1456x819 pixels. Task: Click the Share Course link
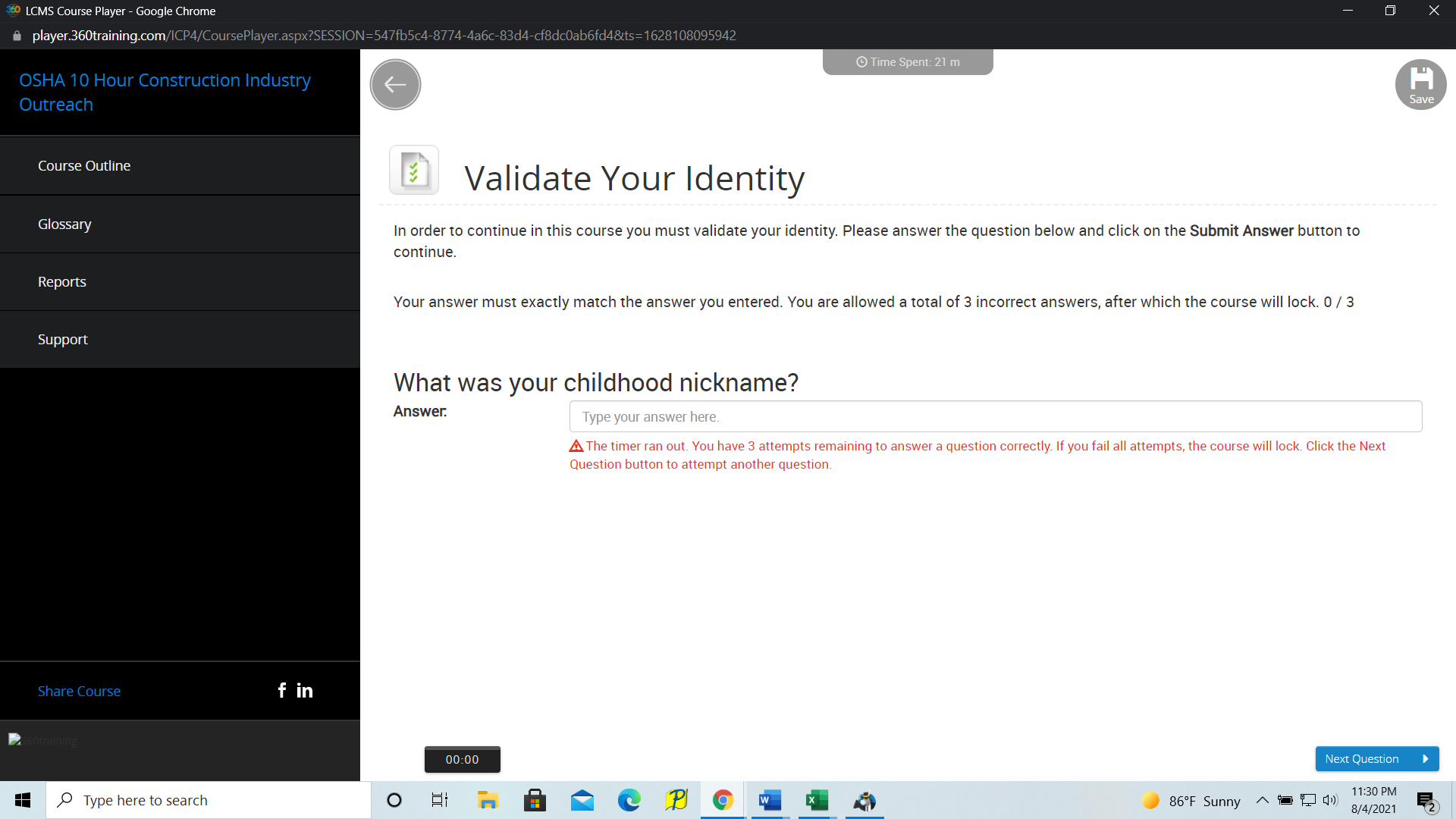79,691
